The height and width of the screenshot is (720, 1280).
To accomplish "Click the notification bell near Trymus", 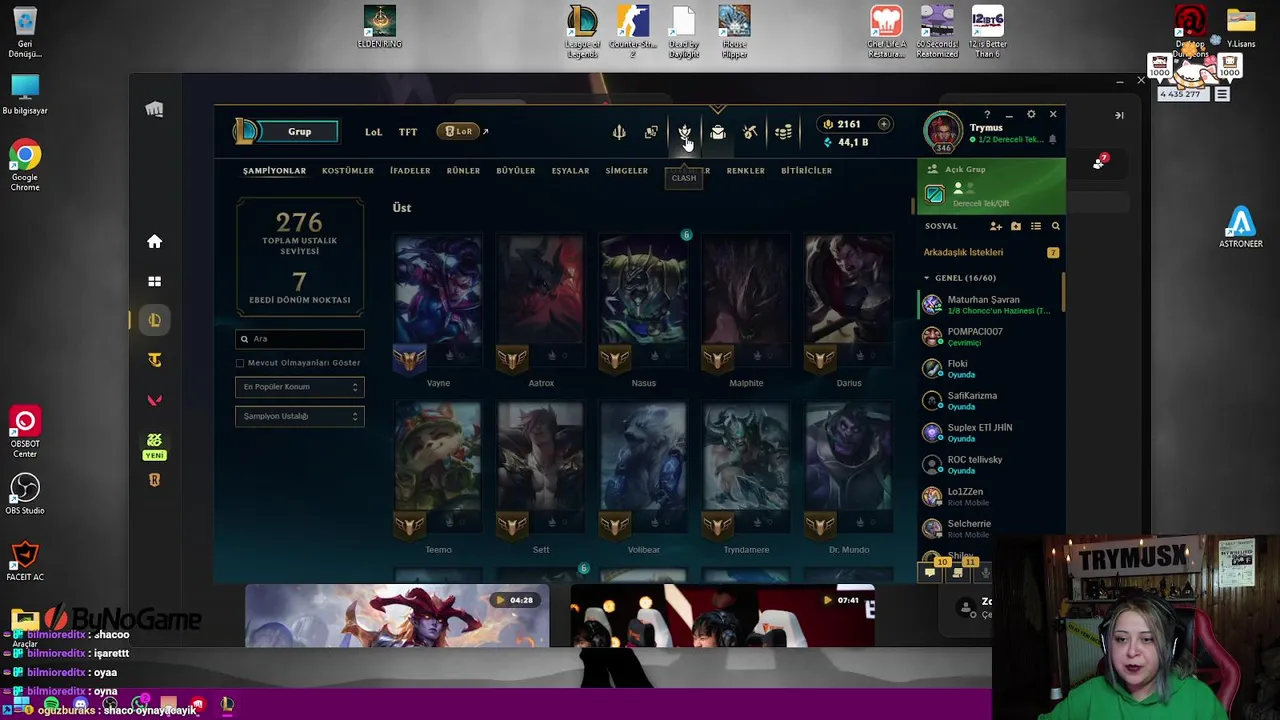I will pyautogui.click(x=1052, y=140).
